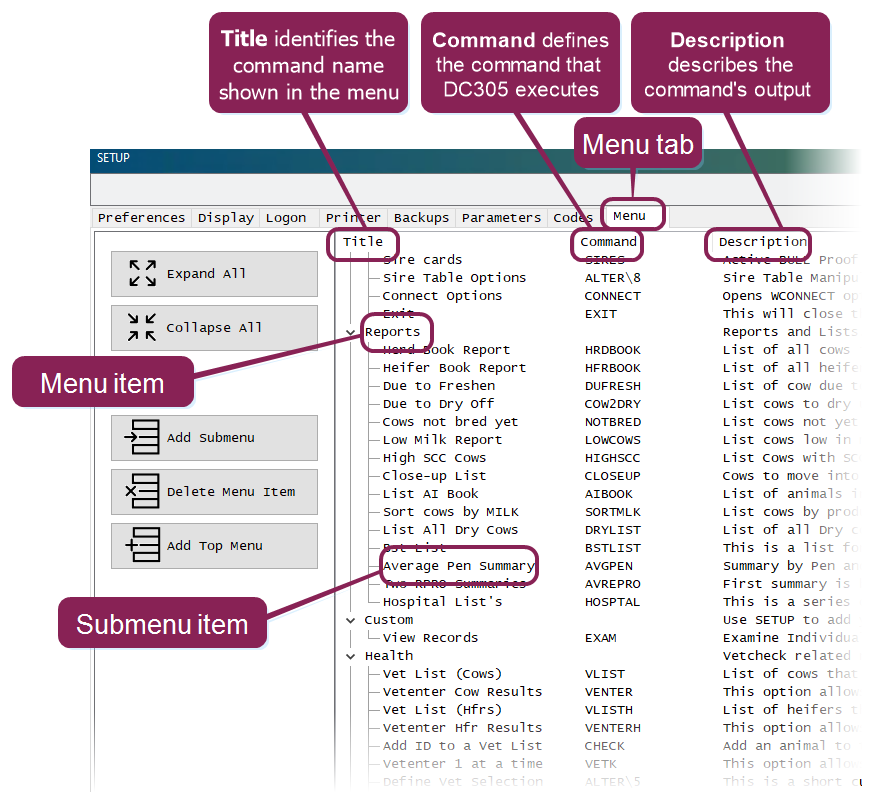Click the EXIT command cell

[600, 314]
